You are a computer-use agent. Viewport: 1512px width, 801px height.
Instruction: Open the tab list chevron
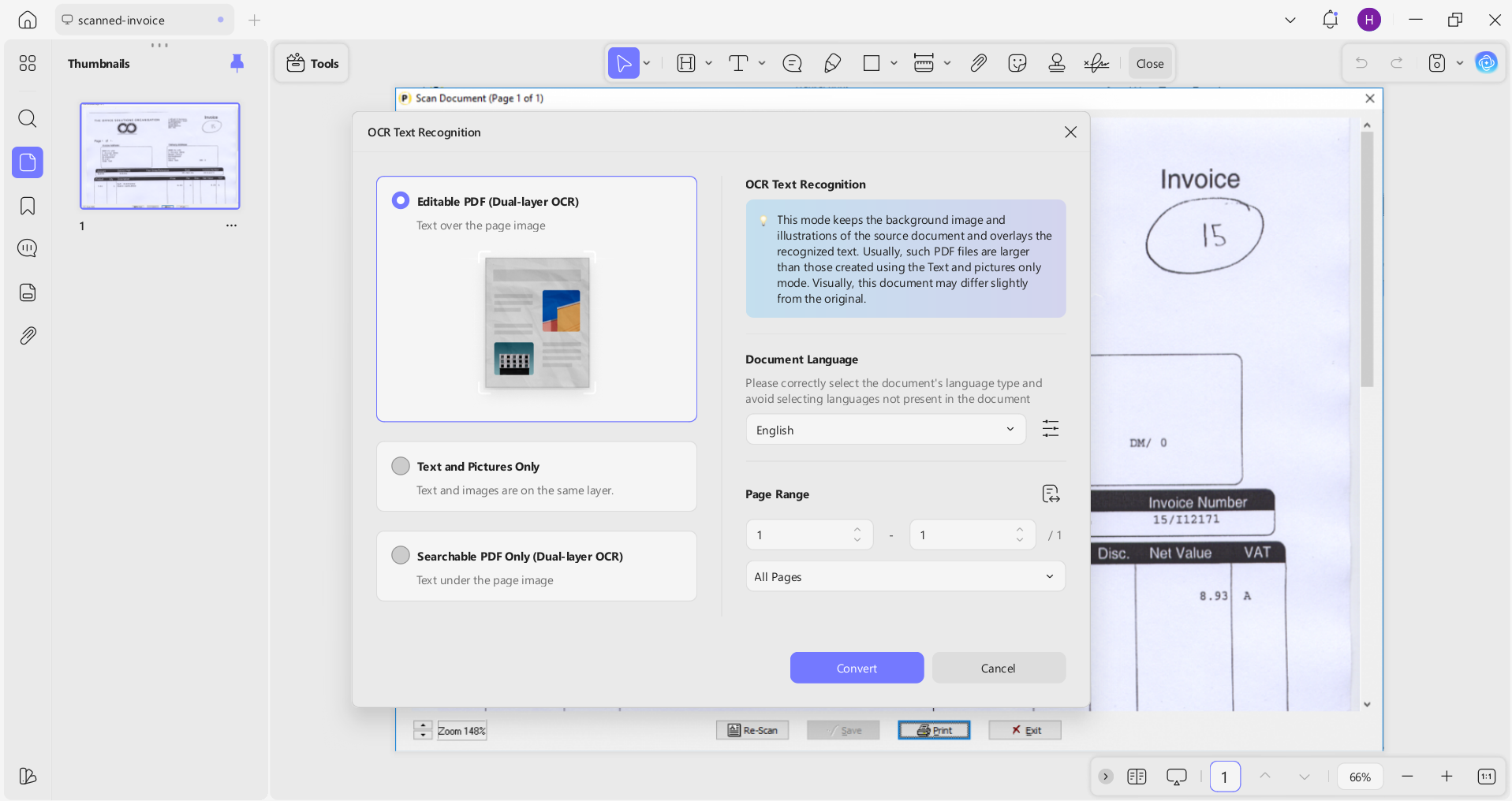[1290, 20]
